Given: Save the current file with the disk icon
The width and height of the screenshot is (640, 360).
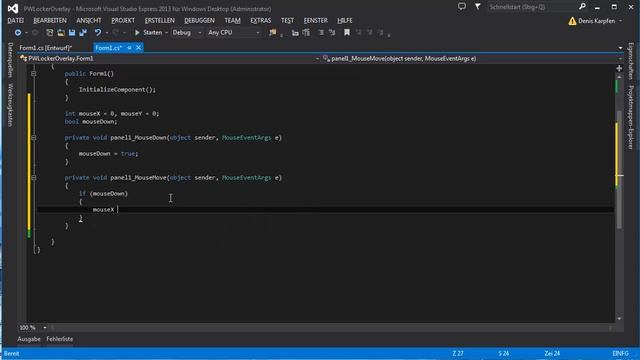Looking at the screenshot, I should click(x=72, y=33).
